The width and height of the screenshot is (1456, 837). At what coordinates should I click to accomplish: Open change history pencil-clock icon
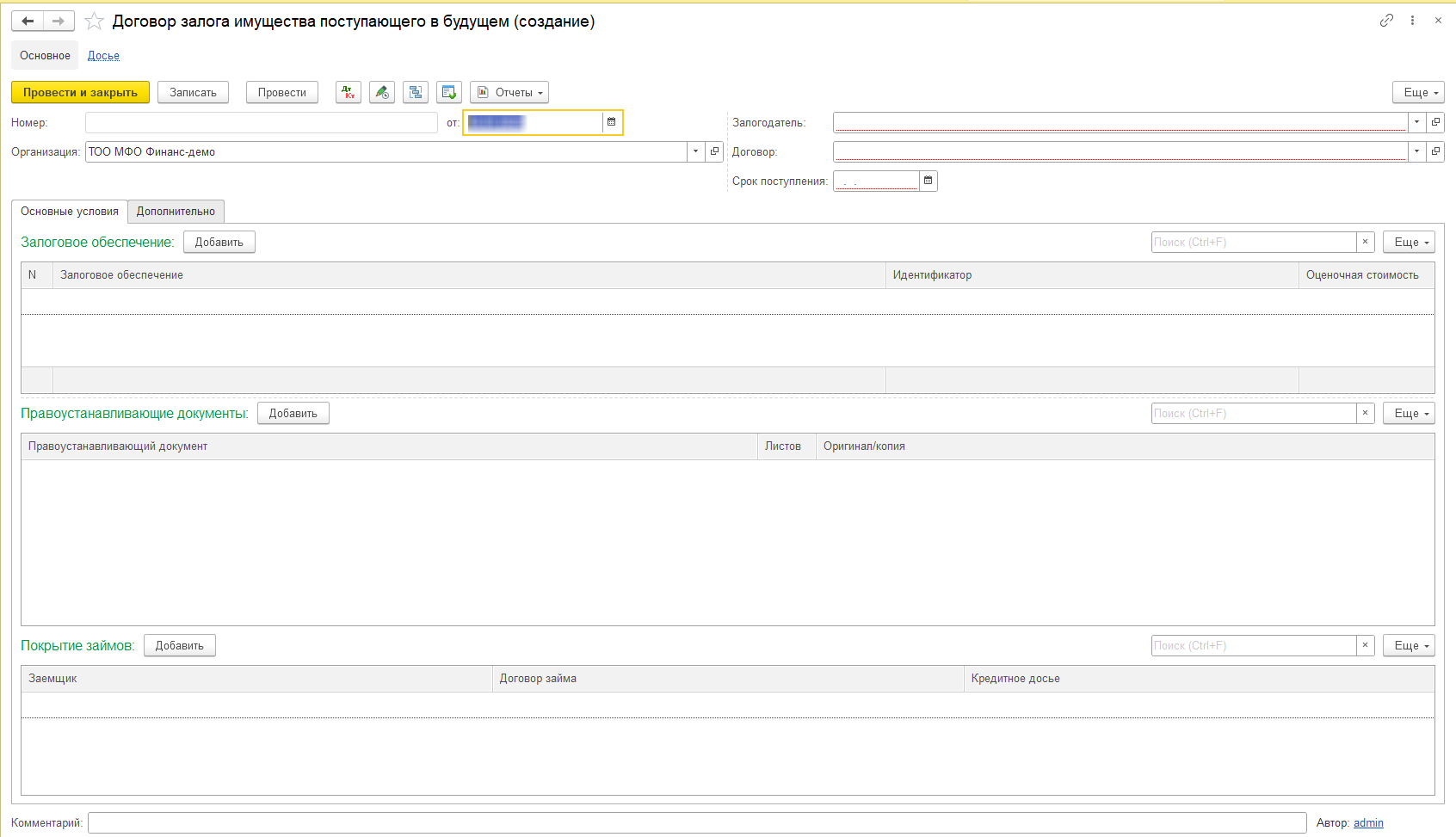click(382, 92)
